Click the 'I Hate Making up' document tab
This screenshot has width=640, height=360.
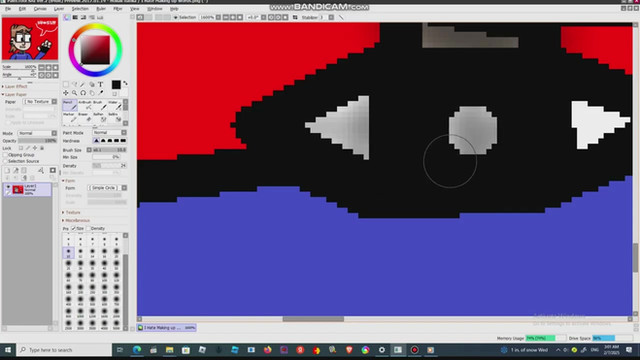167,328
